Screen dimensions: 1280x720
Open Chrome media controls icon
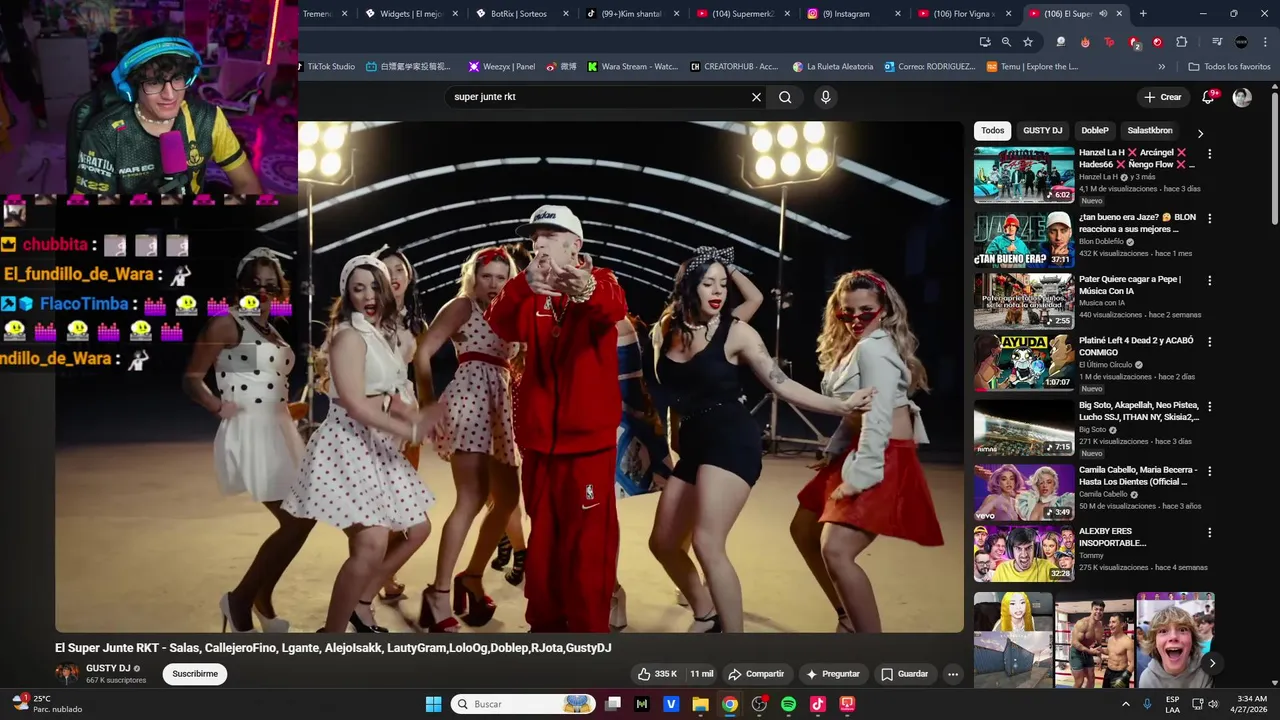(1217, 42)
